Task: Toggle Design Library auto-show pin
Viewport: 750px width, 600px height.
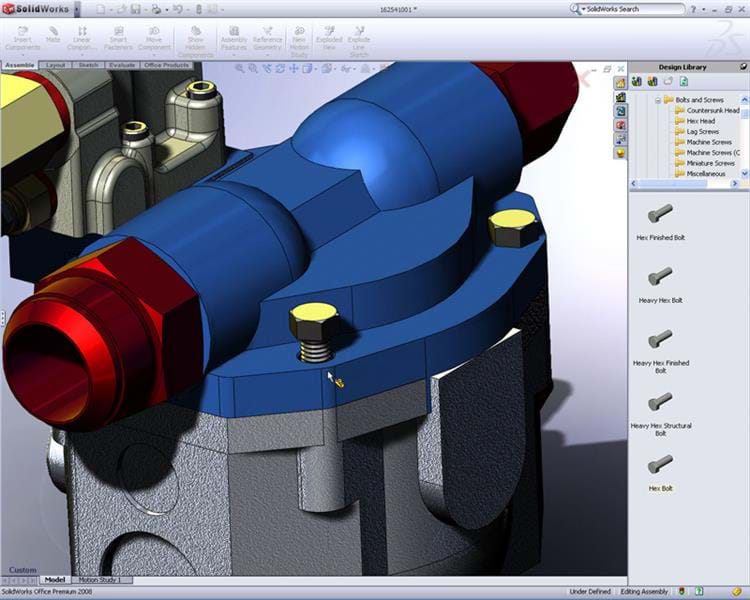Action: [744, 67]
